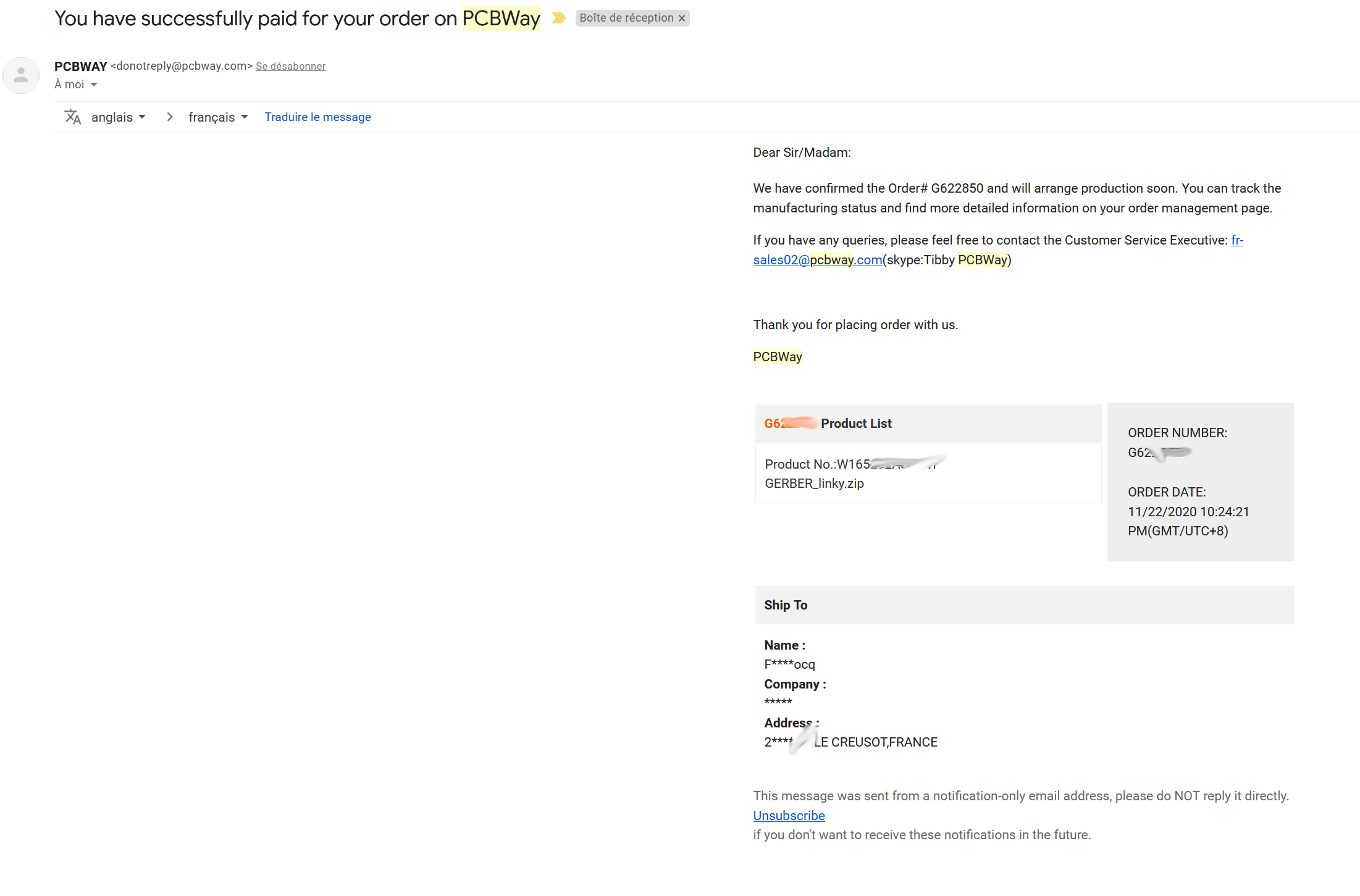
Task: Click the PCBWAY sender name
Action: coord(81,66)
